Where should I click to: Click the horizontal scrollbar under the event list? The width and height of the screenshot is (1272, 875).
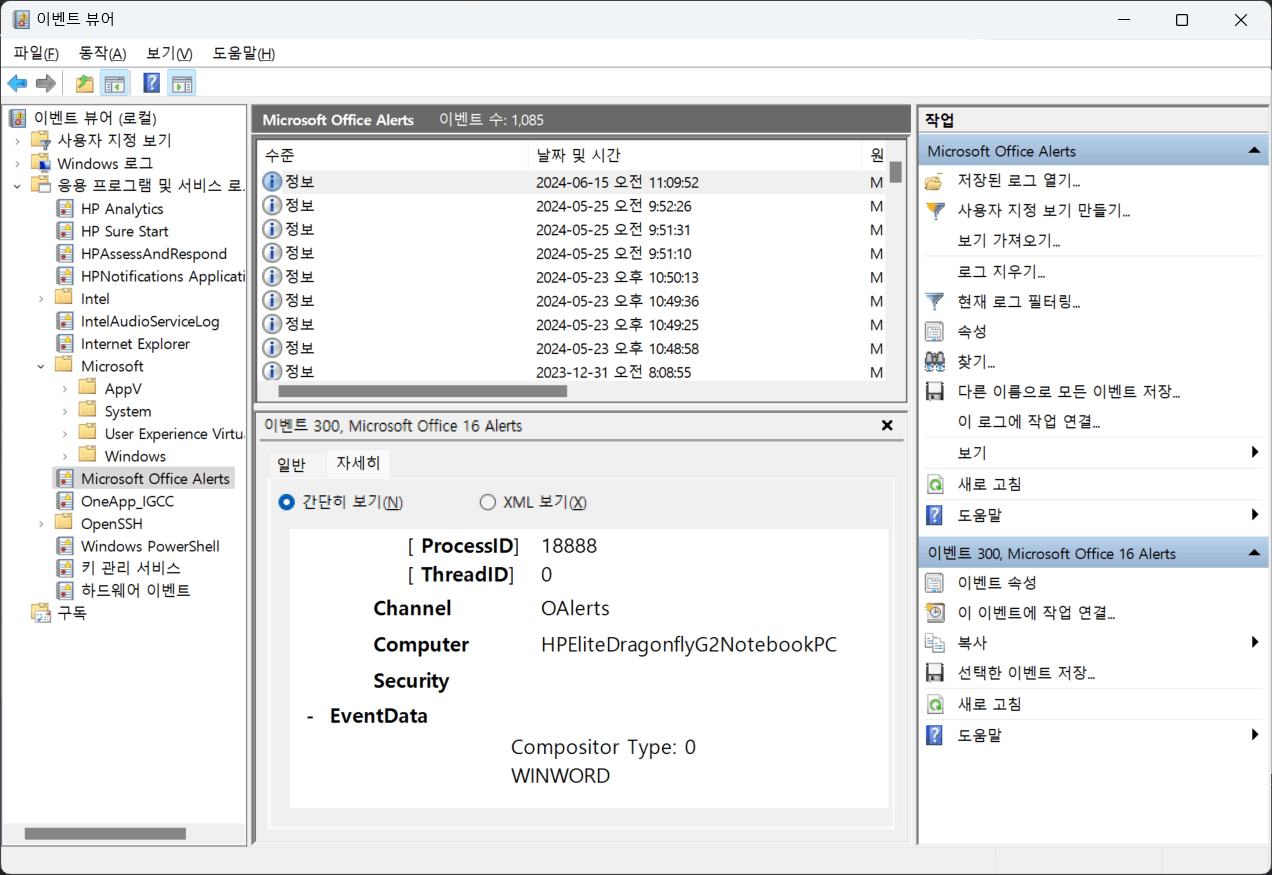tap(420, 391)
